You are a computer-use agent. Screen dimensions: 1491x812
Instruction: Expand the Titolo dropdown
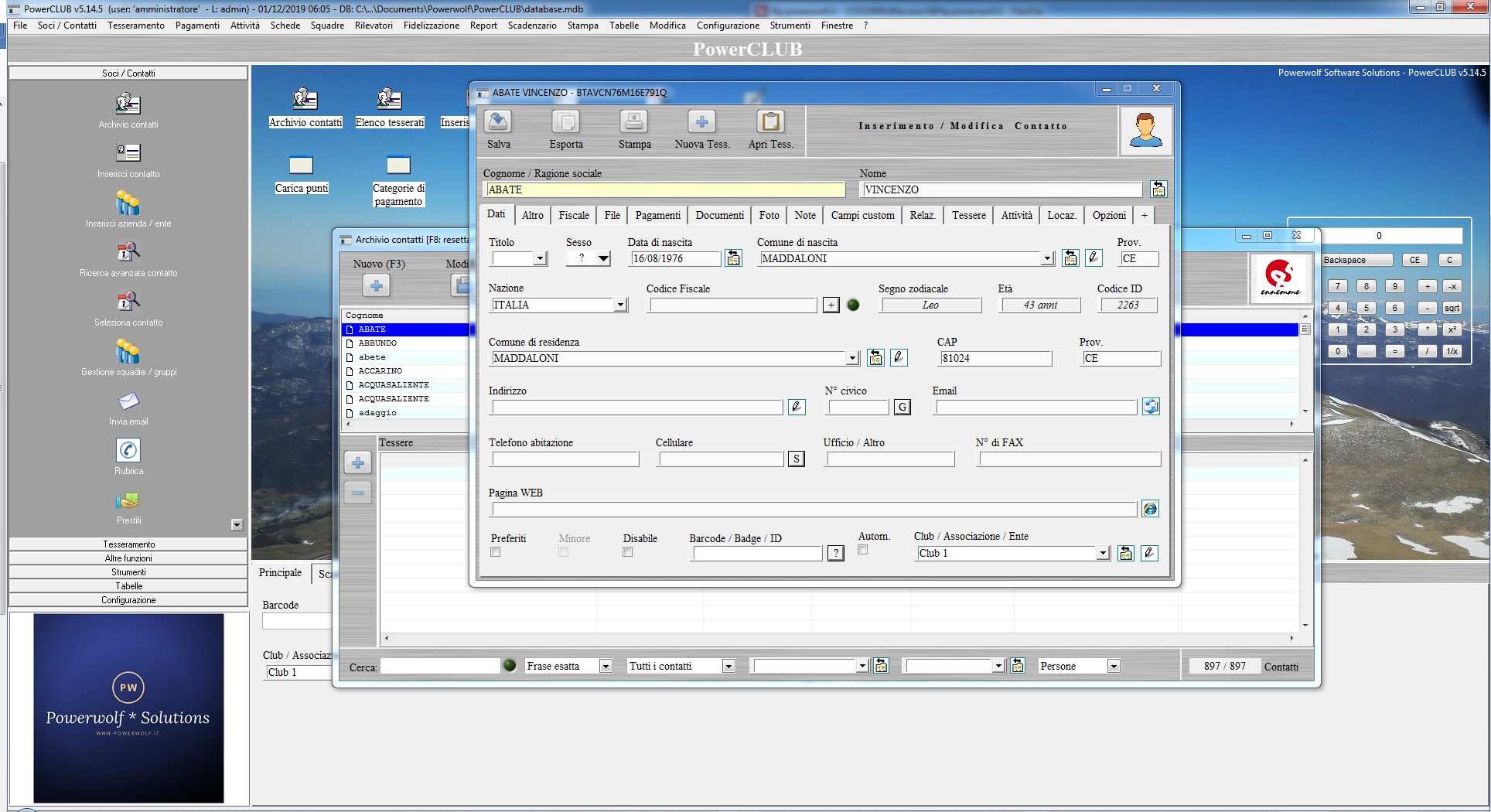click(x=541, y=259)
